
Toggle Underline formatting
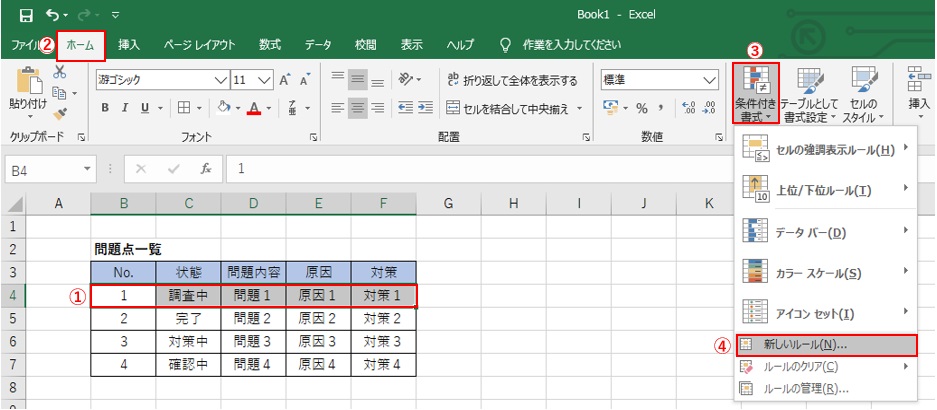click(x=145, y=108)
